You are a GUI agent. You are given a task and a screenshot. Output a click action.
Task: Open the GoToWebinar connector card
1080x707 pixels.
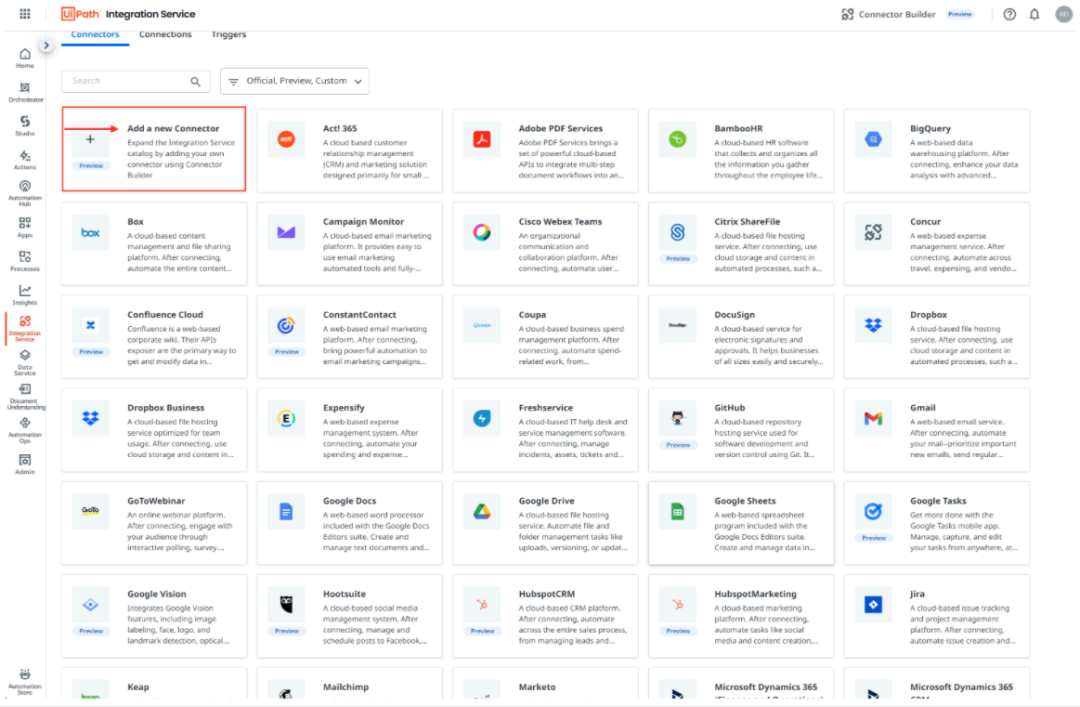click(x=154, y=522)
